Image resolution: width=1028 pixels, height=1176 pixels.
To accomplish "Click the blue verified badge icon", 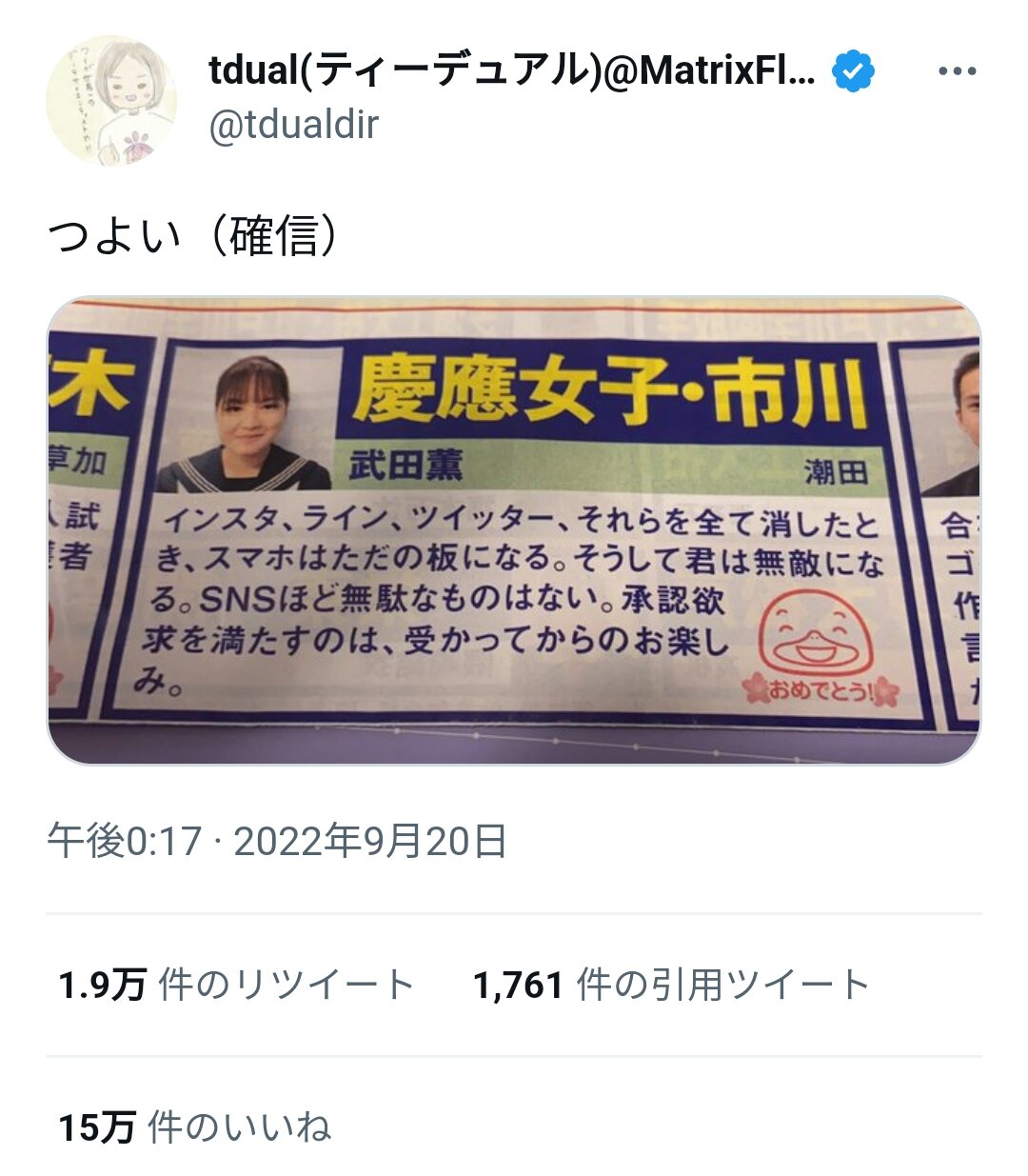I will [x=854, y=71].
